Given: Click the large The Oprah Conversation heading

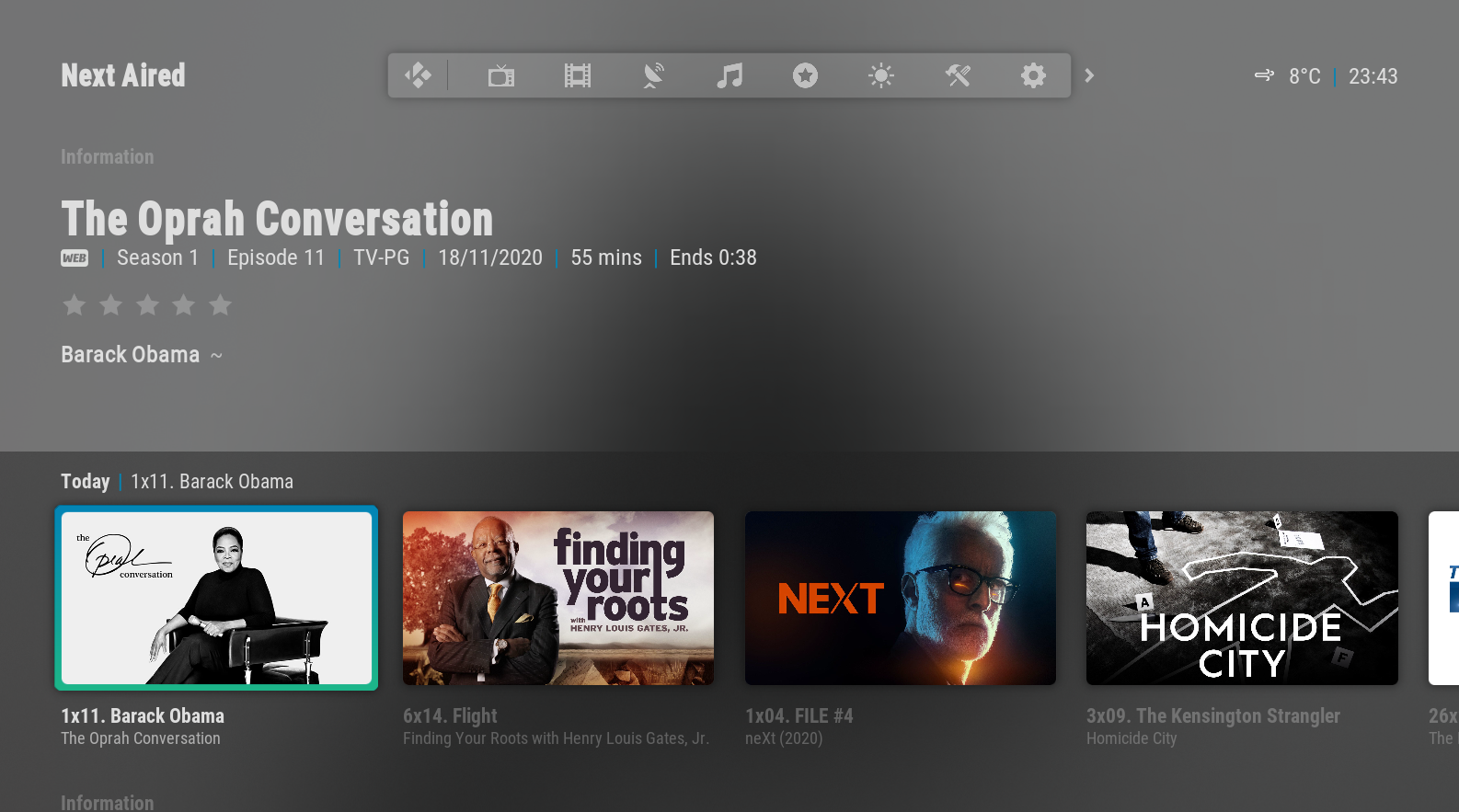Looking at the screenshot, I should (x=277, y=219).
